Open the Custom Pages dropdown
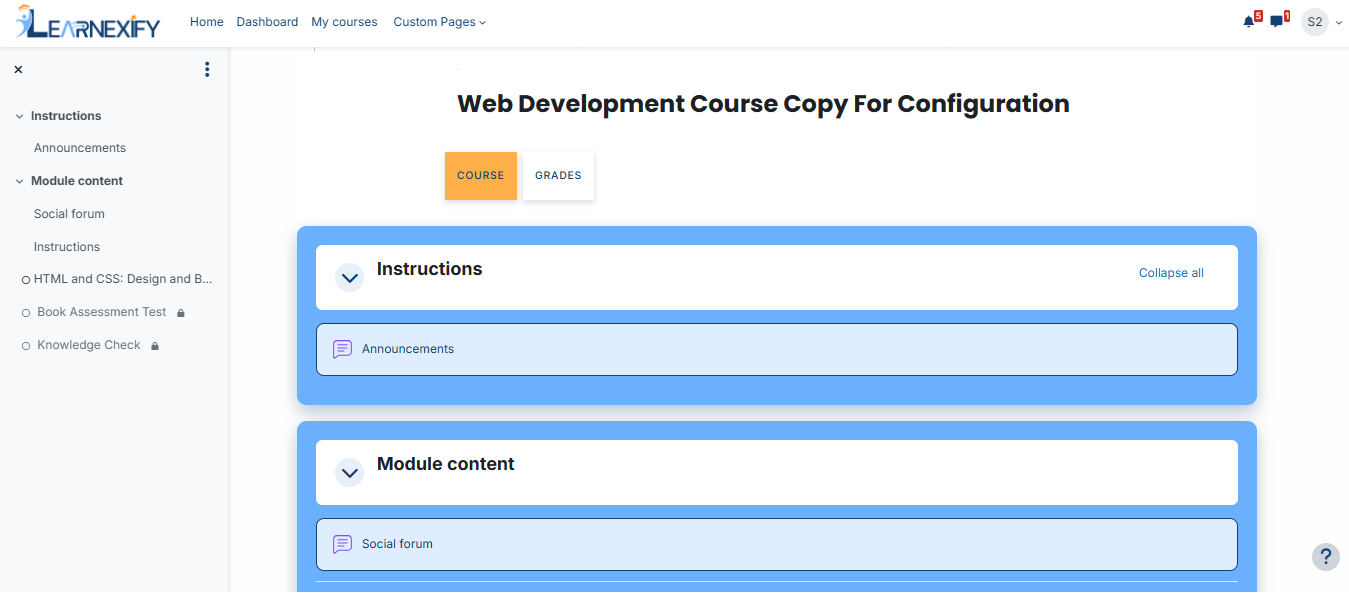 point(439,22)
